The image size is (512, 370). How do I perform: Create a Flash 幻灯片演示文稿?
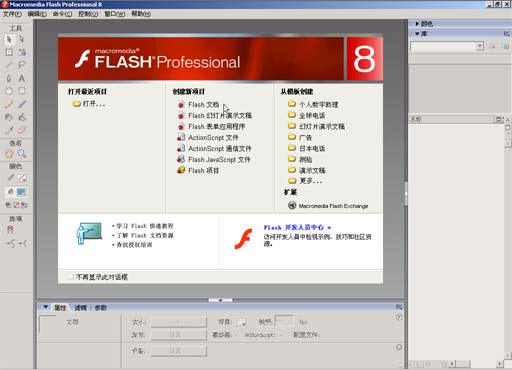214,116
